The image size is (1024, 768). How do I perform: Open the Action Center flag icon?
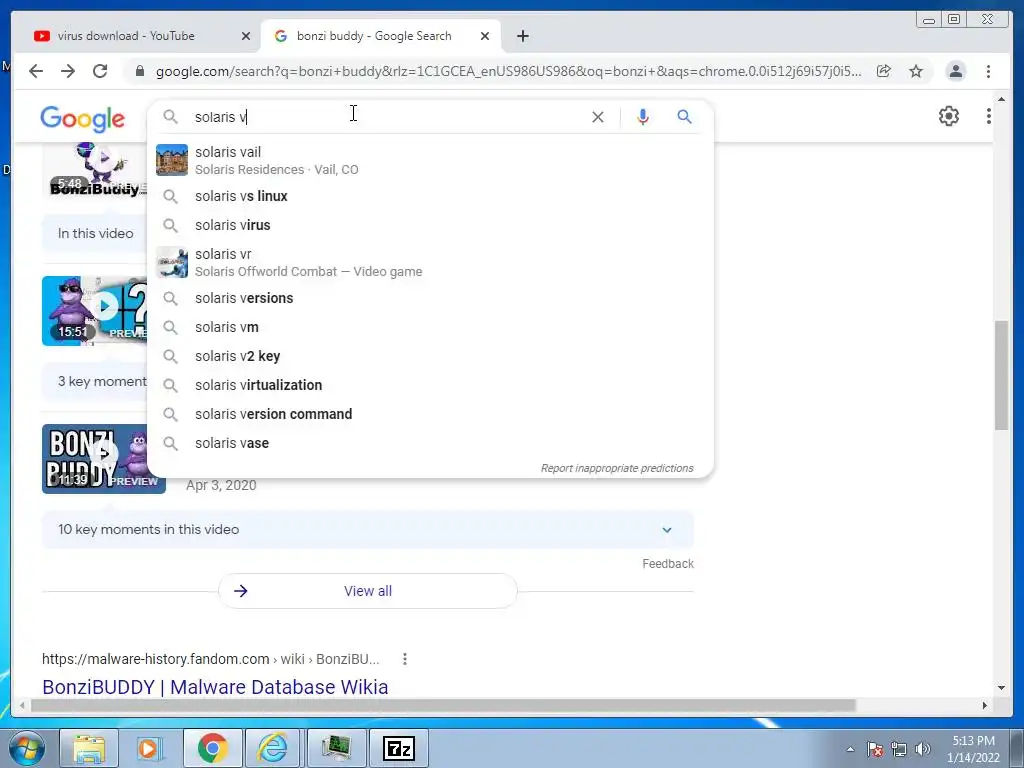tap(875, 749)
